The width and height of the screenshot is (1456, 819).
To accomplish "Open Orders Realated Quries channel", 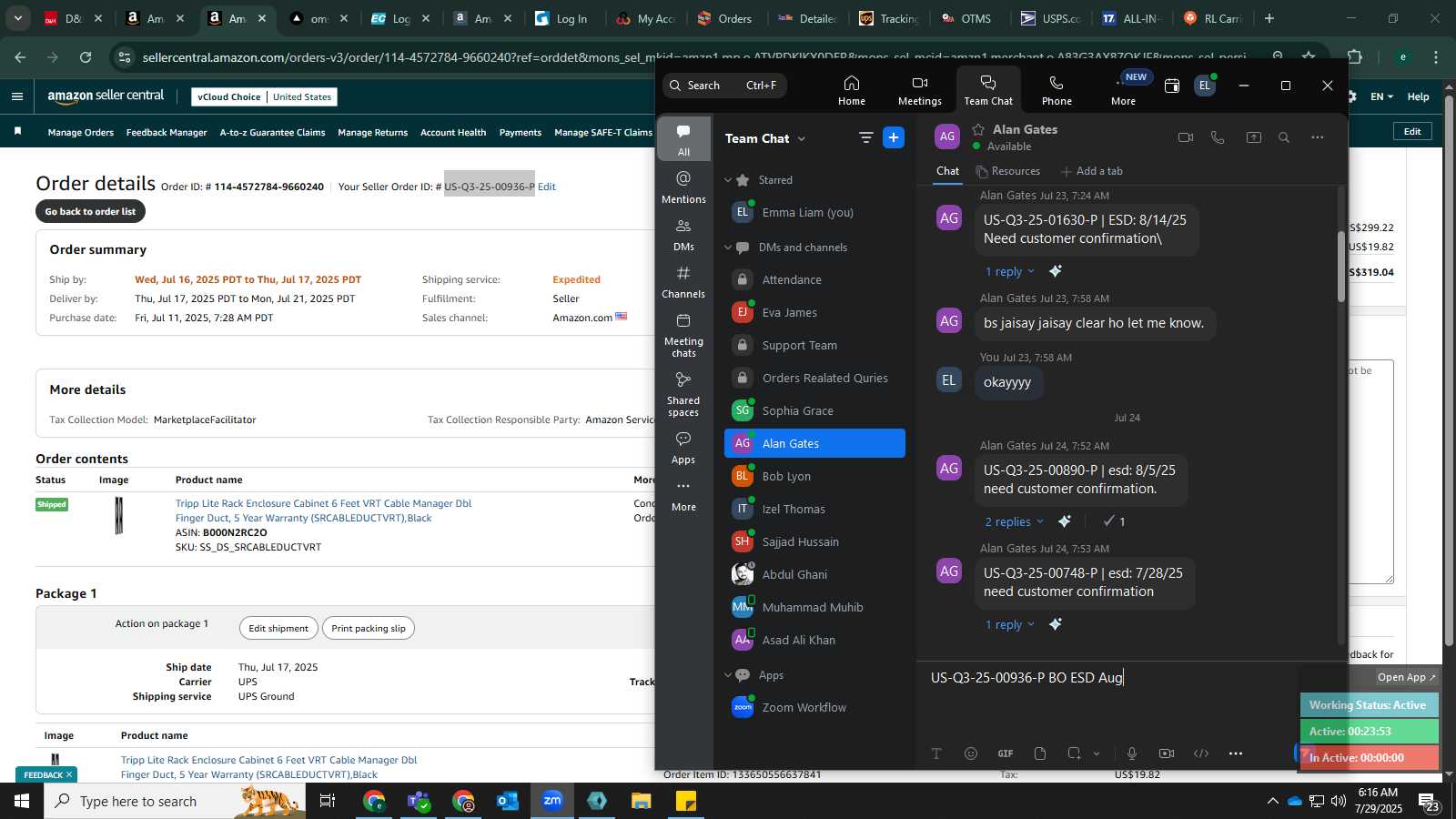I will coord(814,378).
